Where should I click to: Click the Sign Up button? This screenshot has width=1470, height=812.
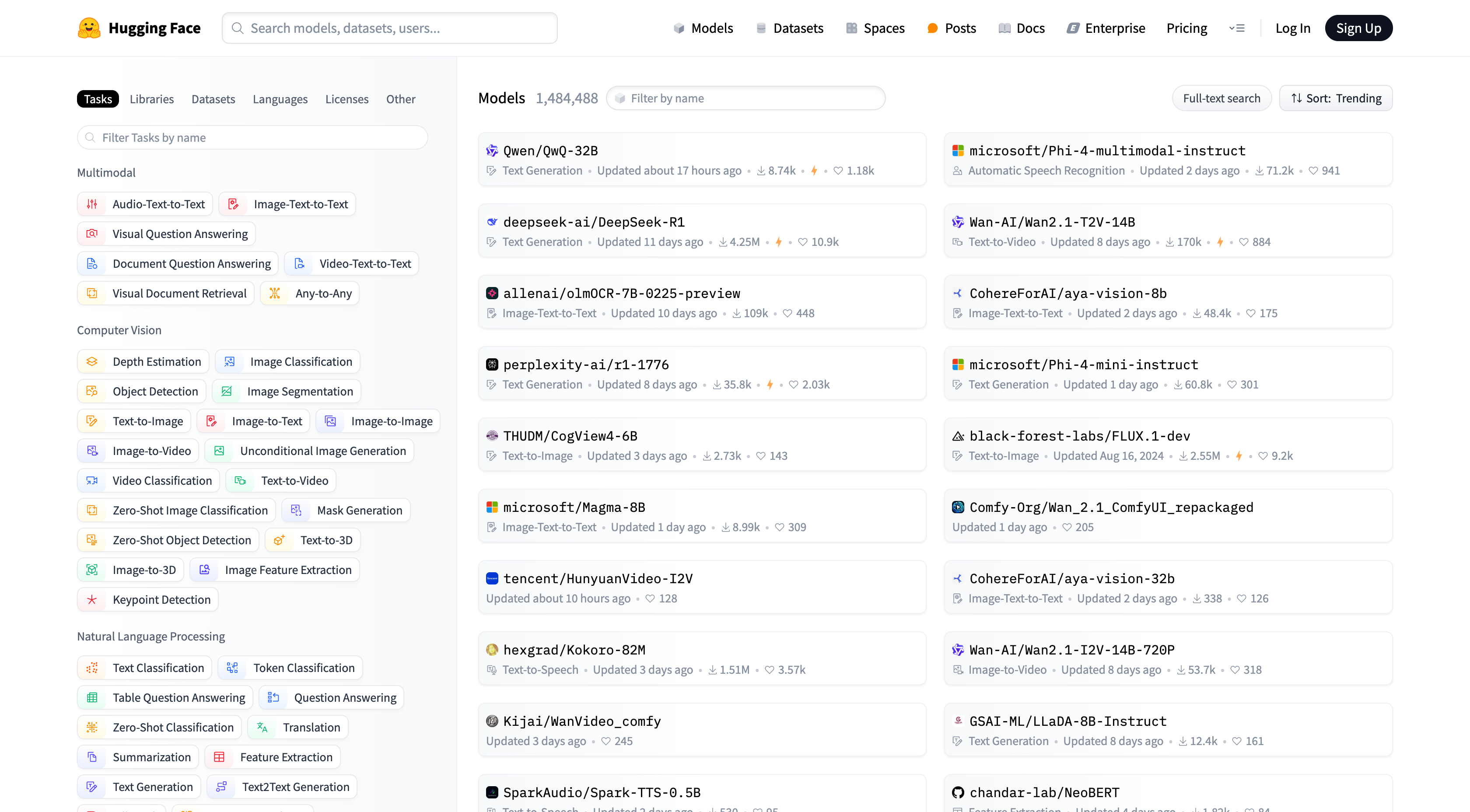coord(1358,28)
